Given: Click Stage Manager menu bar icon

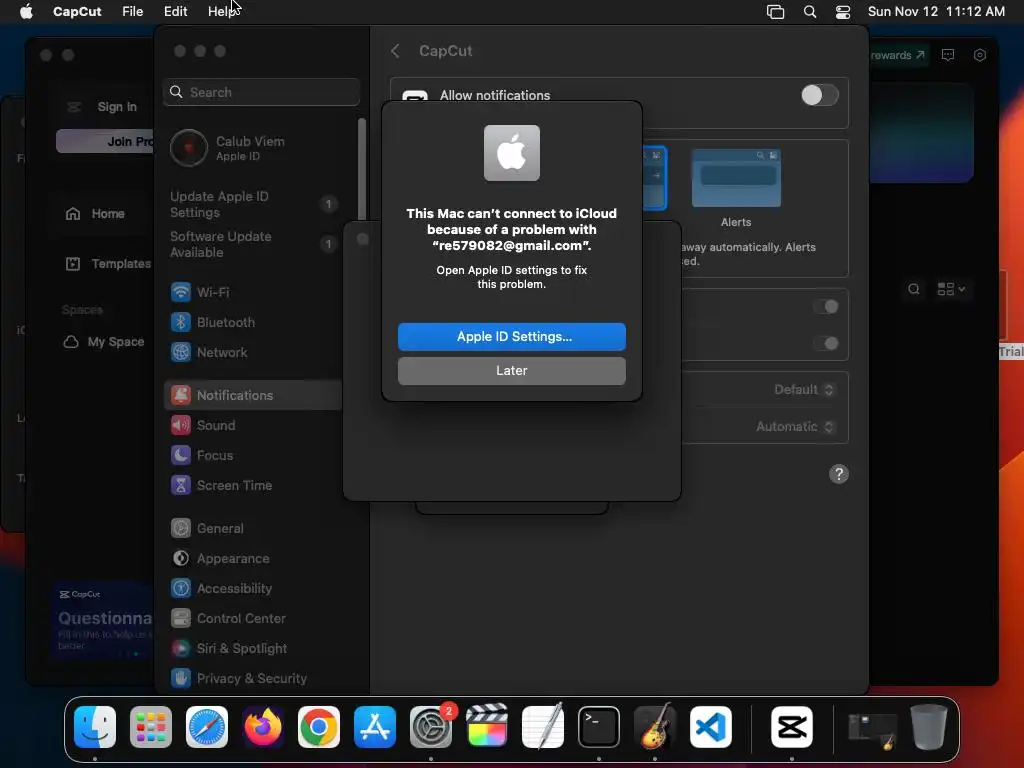Looking at the screenshot, I should pos(775,12).
